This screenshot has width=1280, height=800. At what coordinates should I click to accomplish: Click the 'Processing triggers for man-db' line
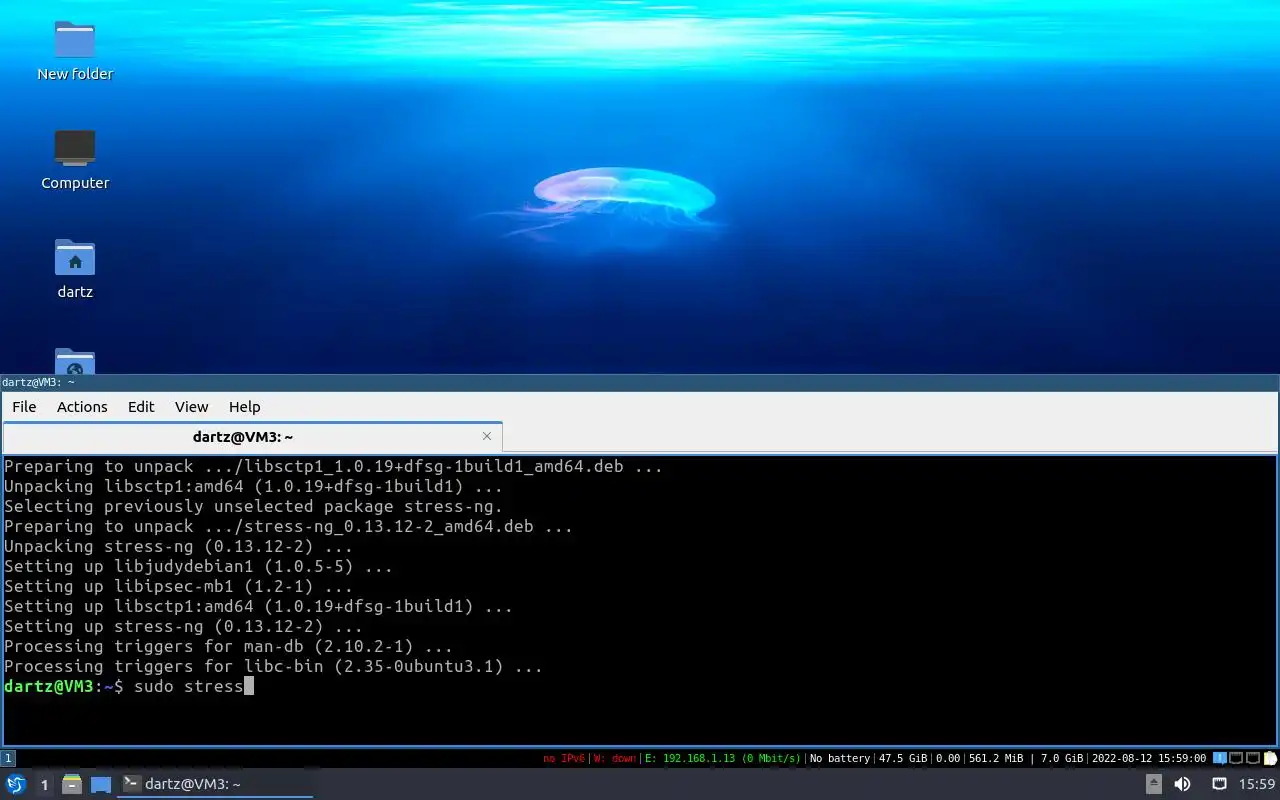pos(229,646)
